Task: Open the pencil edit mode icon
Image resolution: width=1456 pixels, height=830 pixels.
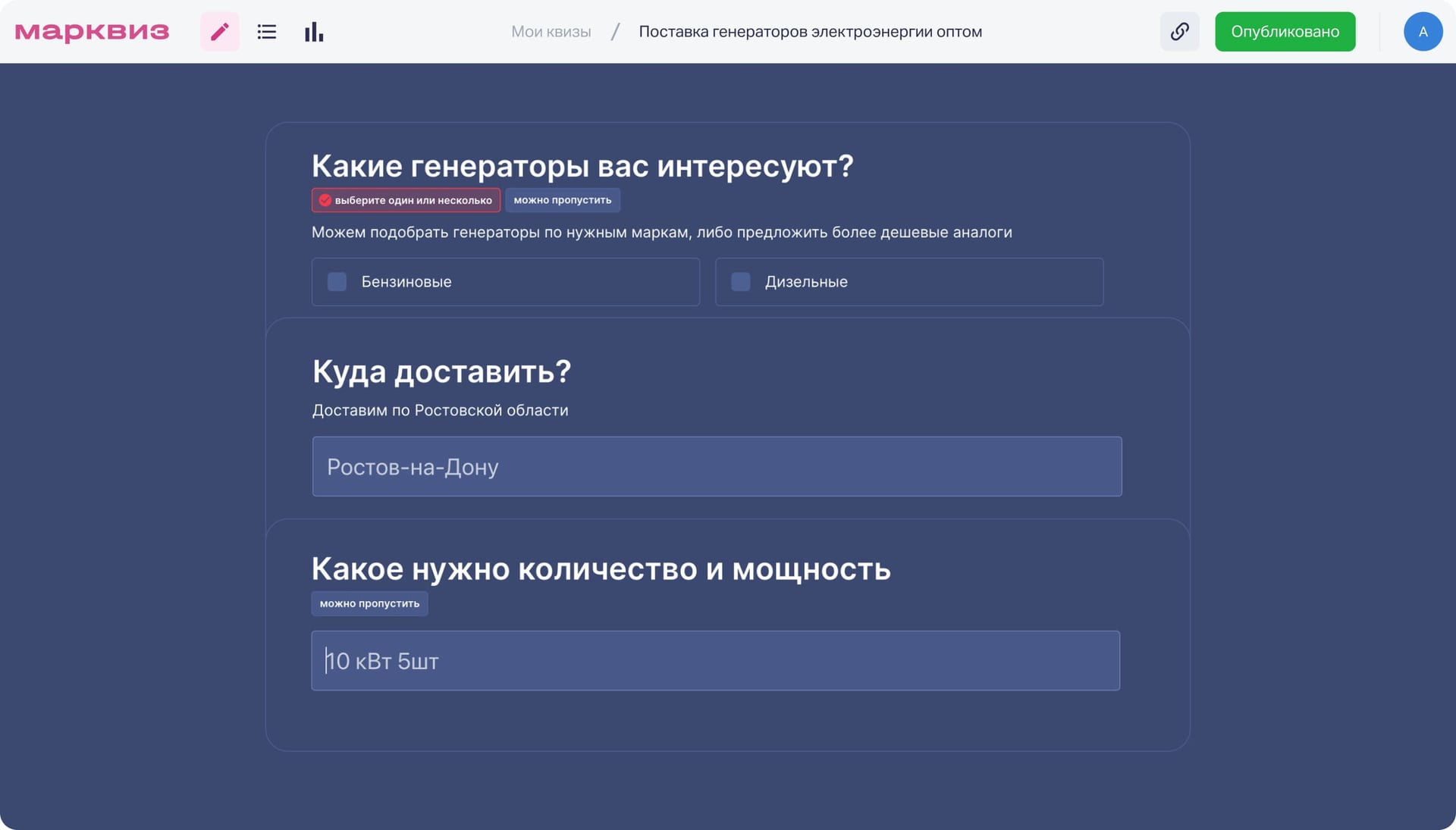Action: (220, 32)
